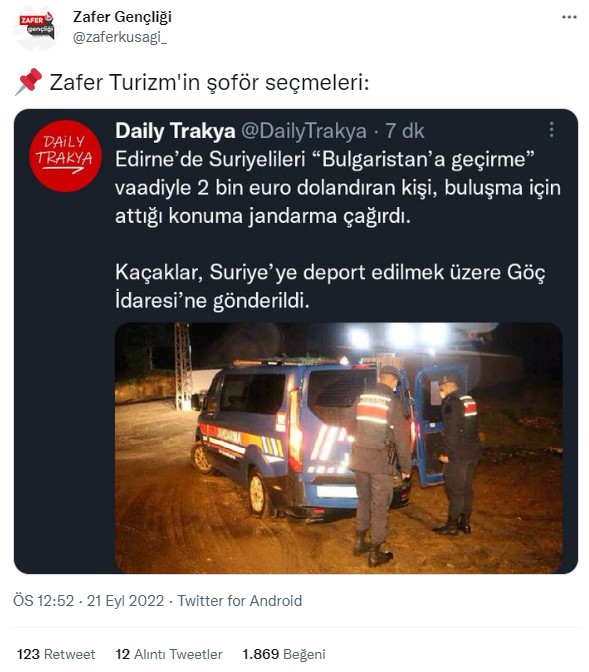View the 12 Alıntı Tweetler list
Screen dimensions: 589x672
coord(169,654)
